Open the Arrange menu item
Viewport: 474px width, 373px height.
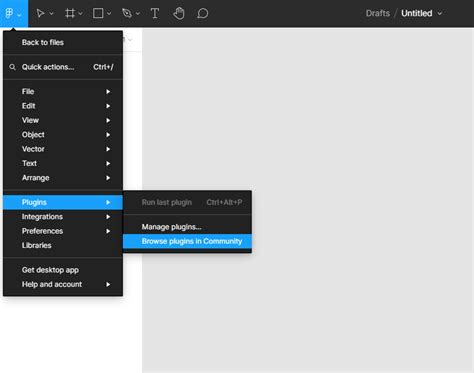63,178
